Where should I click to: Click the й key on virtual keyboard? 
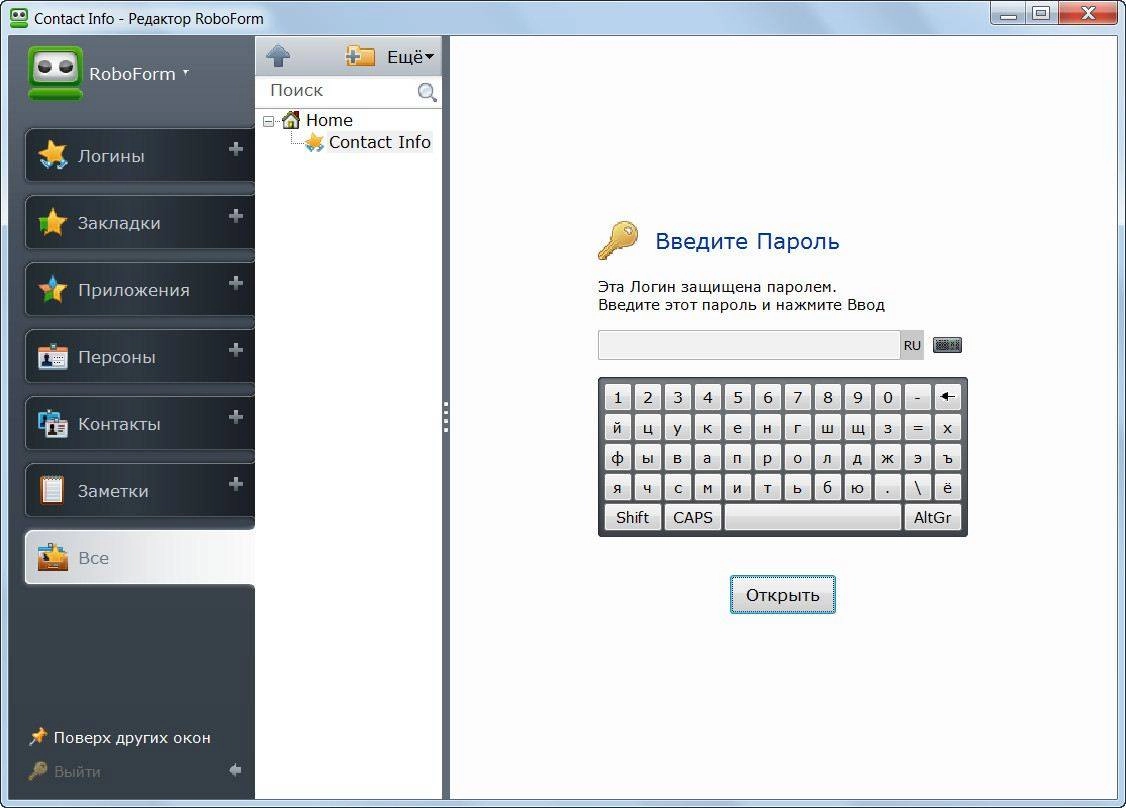click(618, 428)
